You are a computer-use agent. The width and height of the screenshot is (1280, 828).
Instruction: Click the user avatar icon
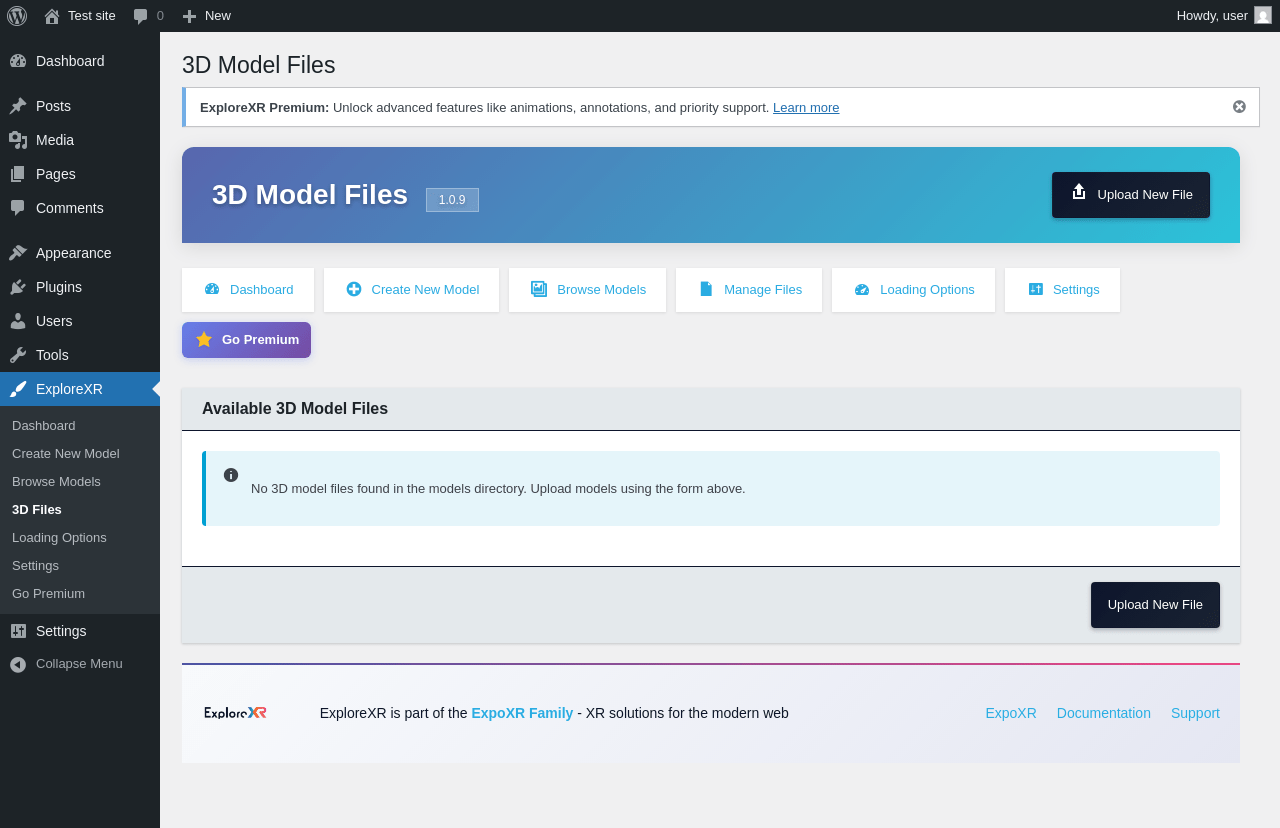[x=1263, y=15]
